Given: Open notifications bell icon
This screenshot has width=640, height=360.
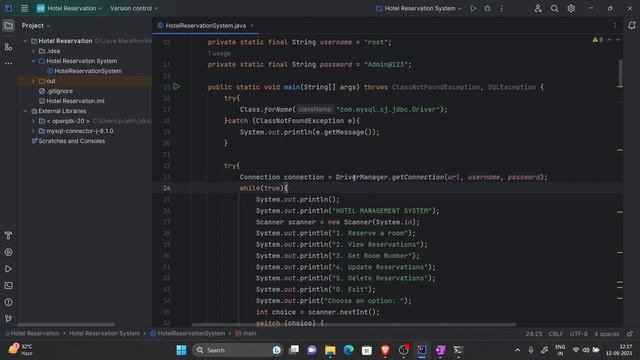Looking at the screenshot, I should click(x=631, y=26).
